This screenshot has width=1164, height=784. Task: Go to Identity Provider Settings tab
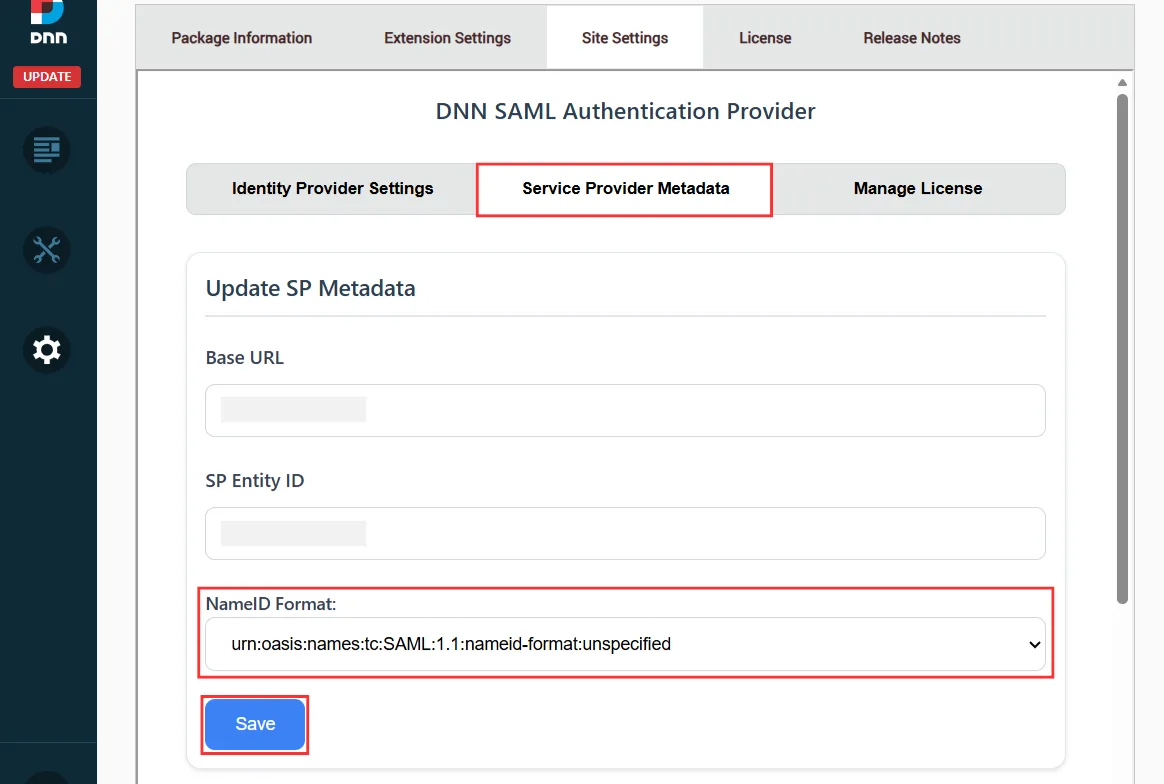[x=332, y=189]
